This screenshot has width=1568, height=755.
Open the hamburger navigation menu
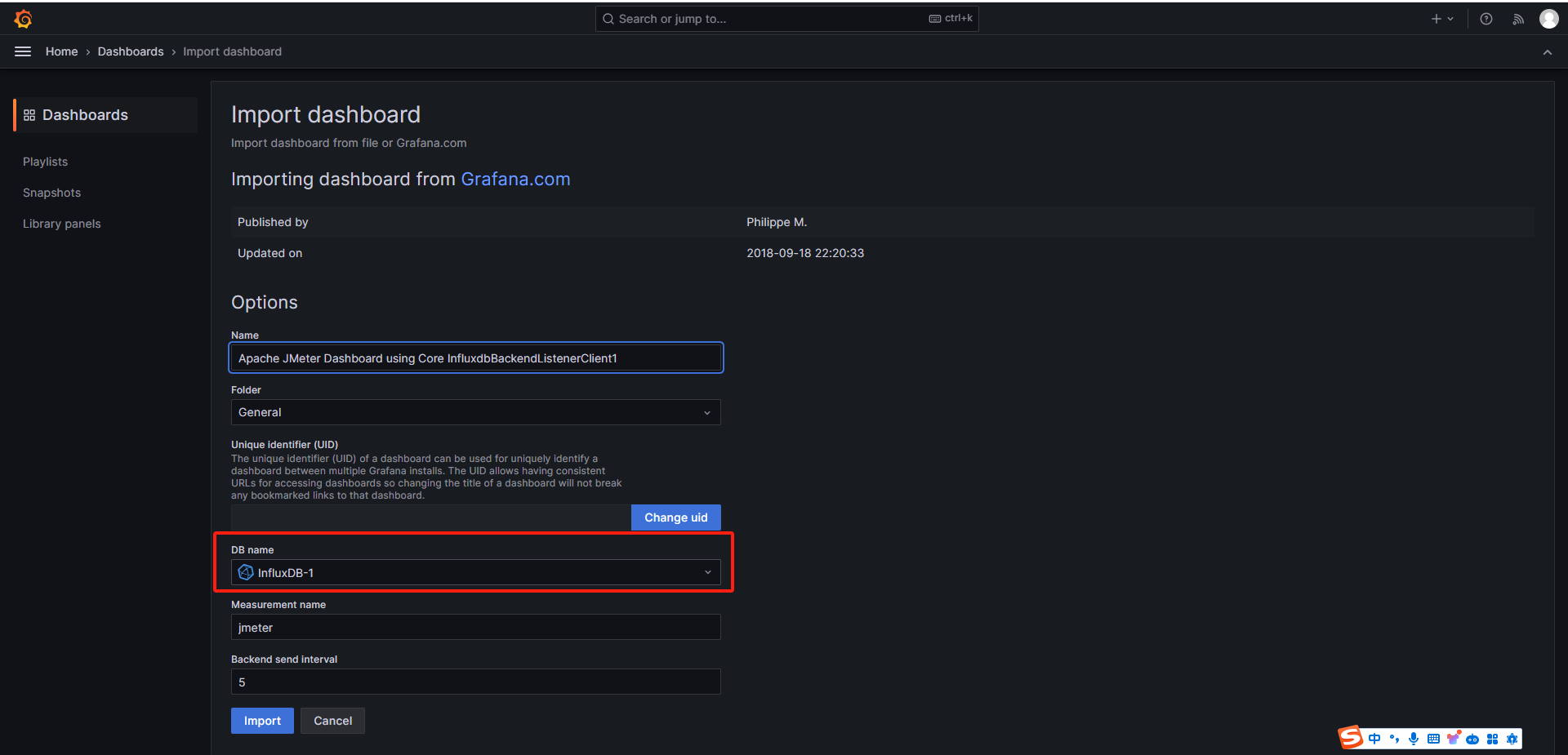23,51
